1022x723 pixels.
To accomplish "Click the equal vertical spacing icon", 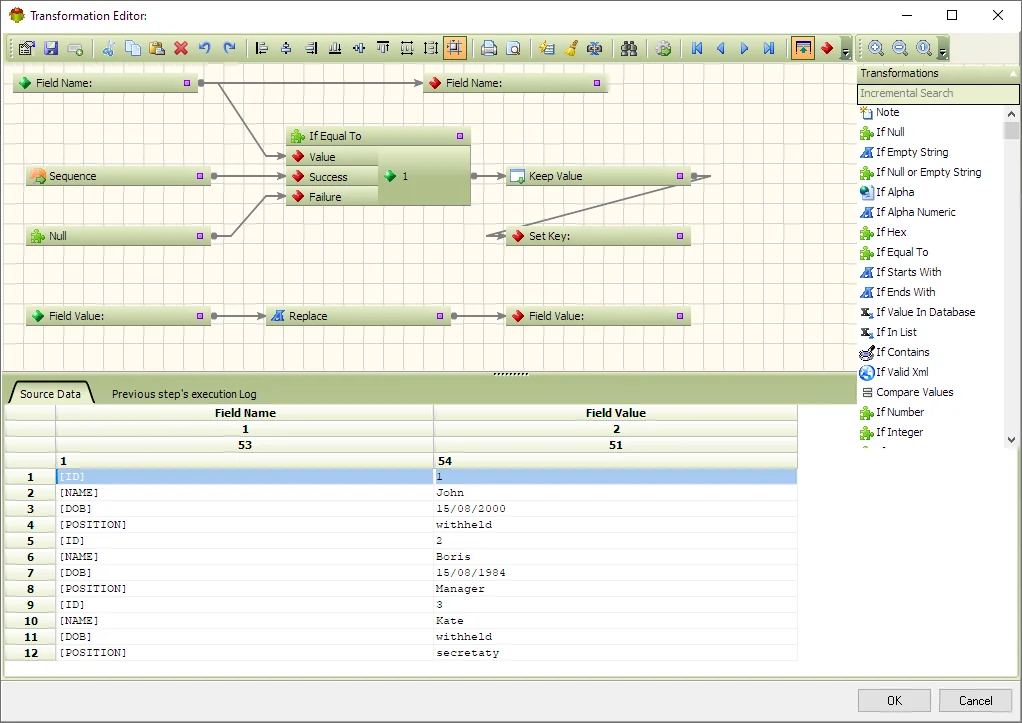I will pyautogui.click(x=431, y=48).
